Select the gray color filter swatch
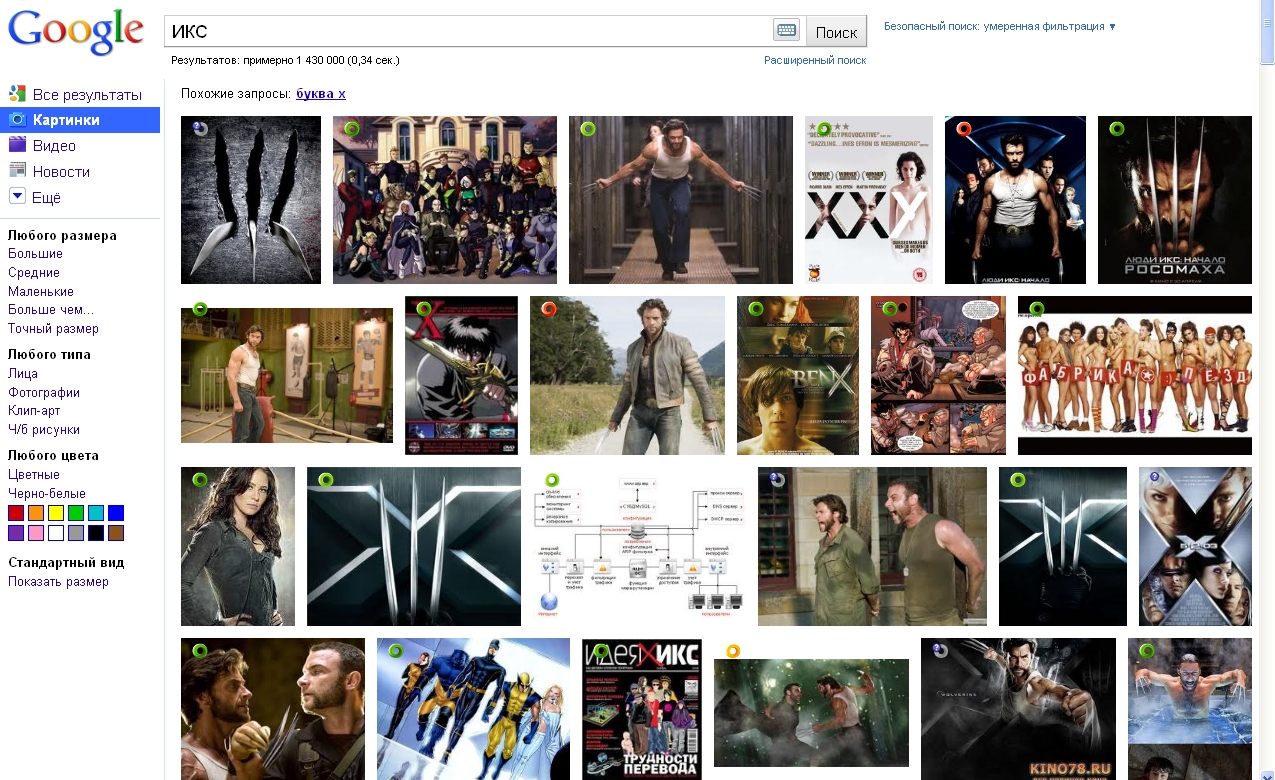1275x780 pixels. [76, 533]
